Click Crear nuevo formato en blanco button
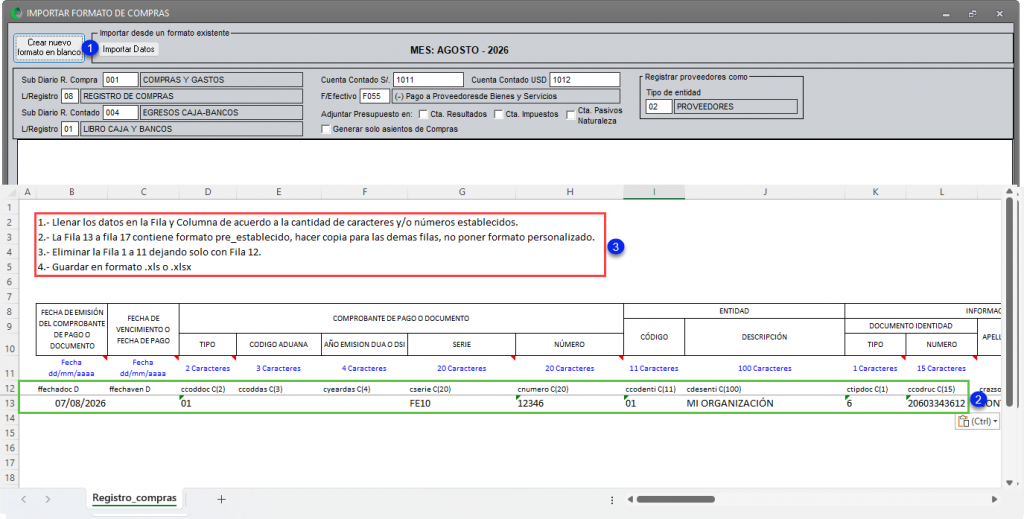1024x519 pixels. 50,48
